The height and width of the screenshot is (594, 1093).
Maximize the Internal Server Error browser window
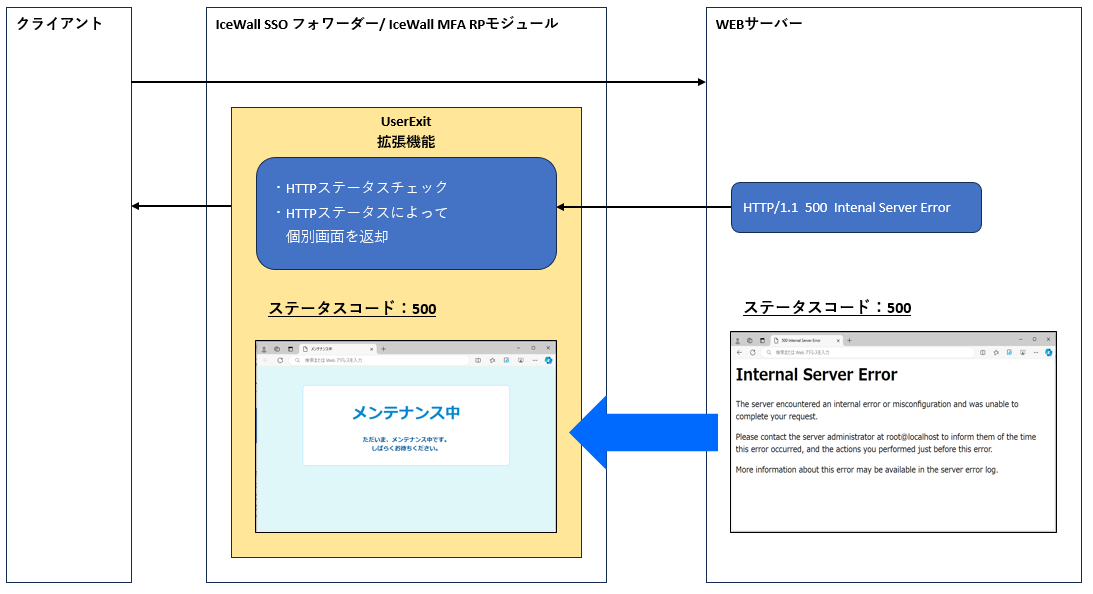(x=1034, y=340)
